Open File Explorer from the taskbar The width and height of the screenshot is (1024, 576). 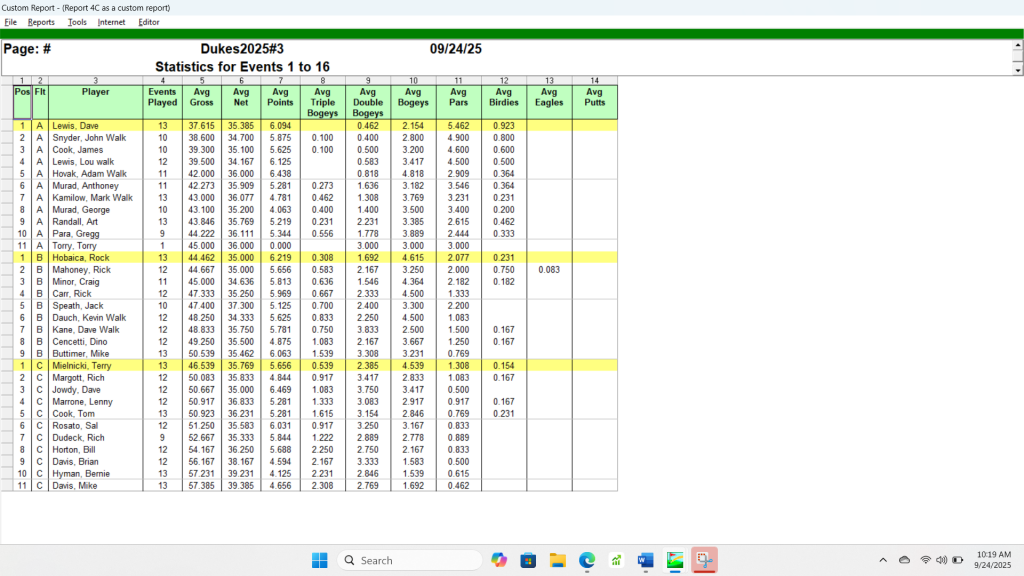(x=558, y=560)
